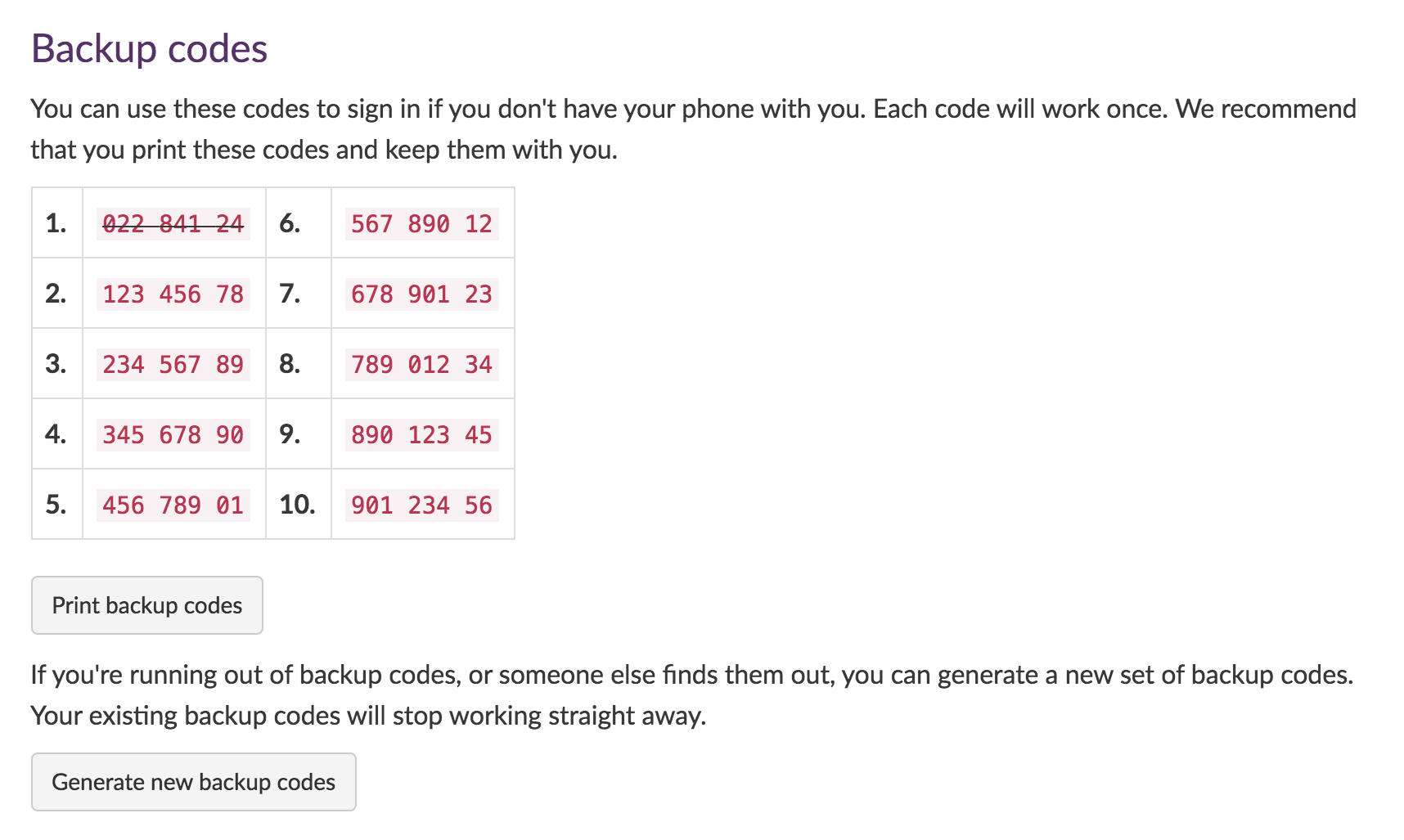Select backup code 678 901 23

(x=422, y=294)
